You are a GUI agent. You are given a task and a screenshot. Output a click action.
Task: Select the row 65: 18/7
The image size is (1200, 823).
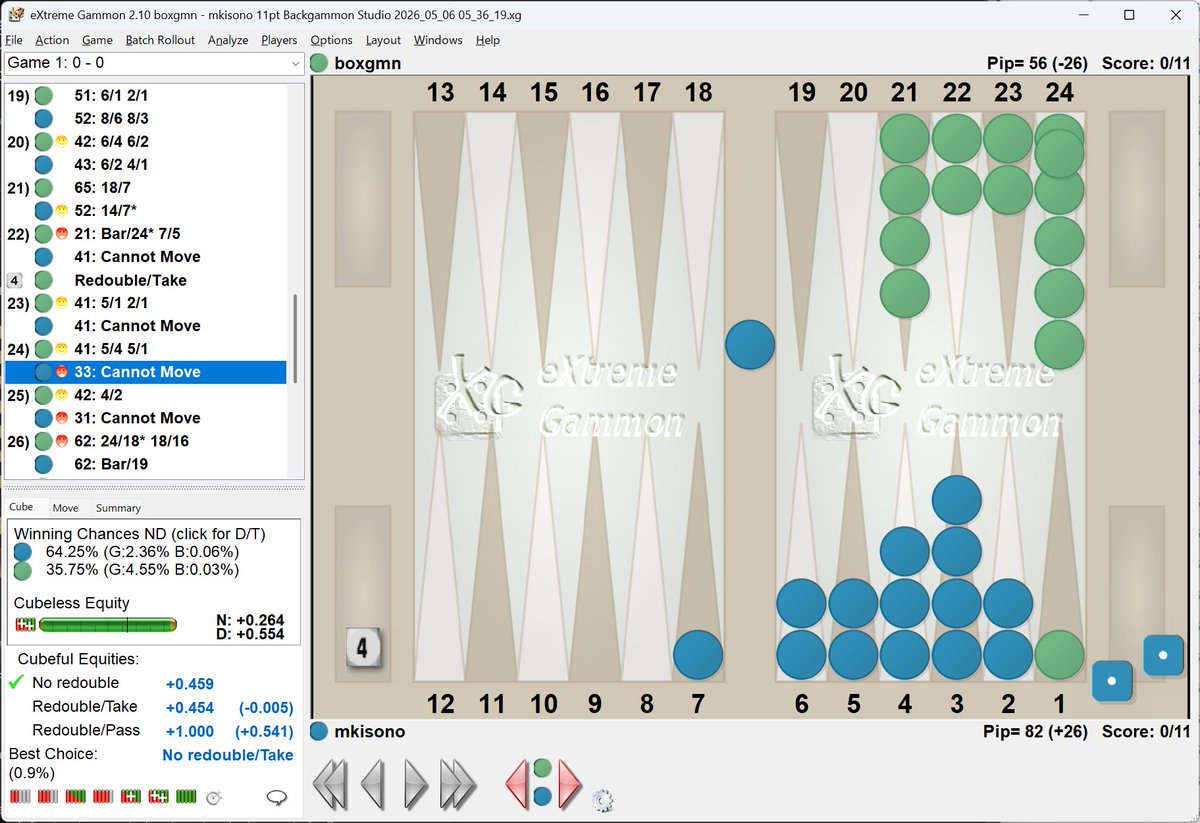pyautogui.click(x=146, y=187)
